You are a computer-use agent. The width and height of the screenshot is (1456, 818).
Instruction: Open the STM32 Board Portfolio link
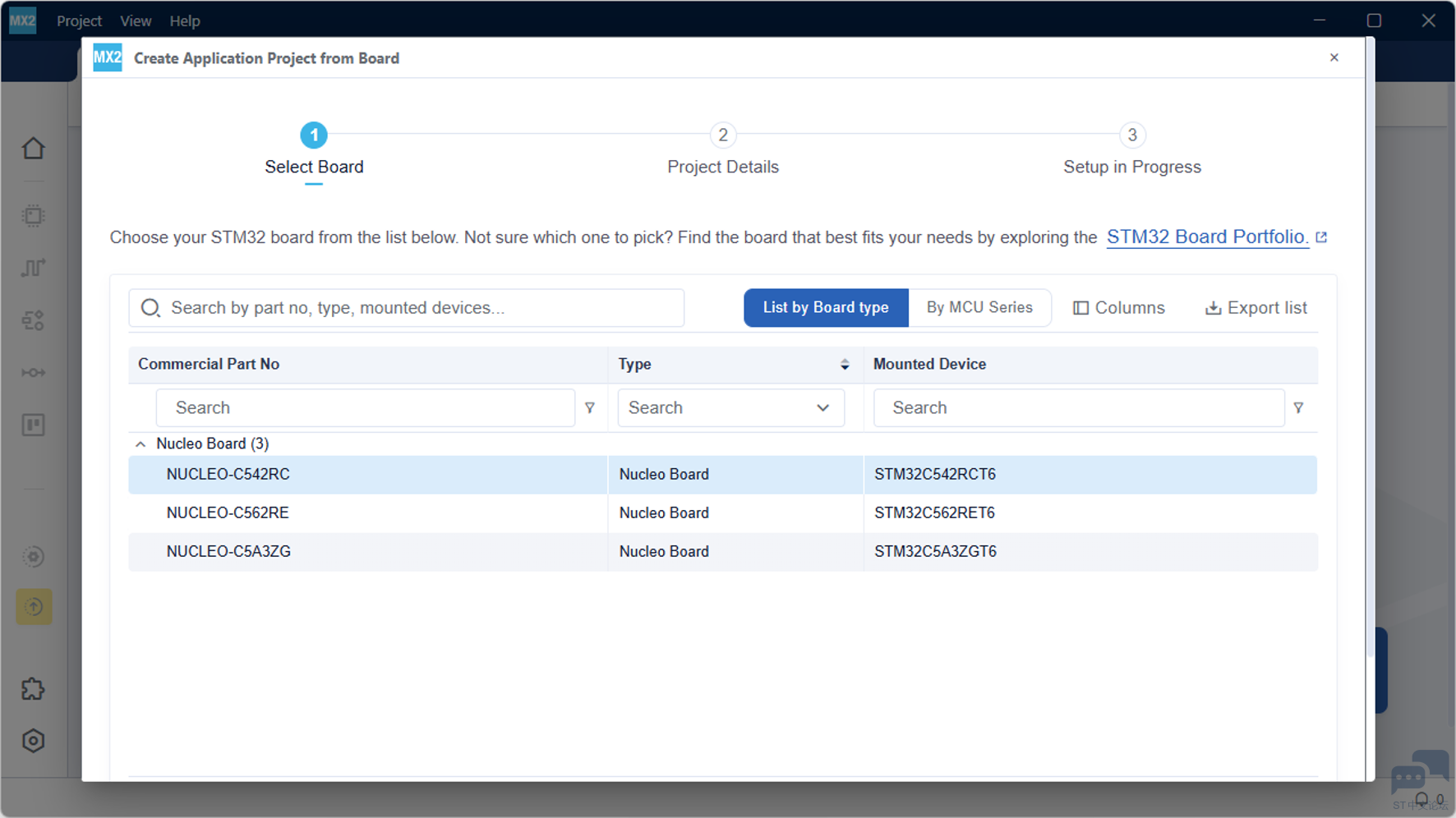[1207, 237]
